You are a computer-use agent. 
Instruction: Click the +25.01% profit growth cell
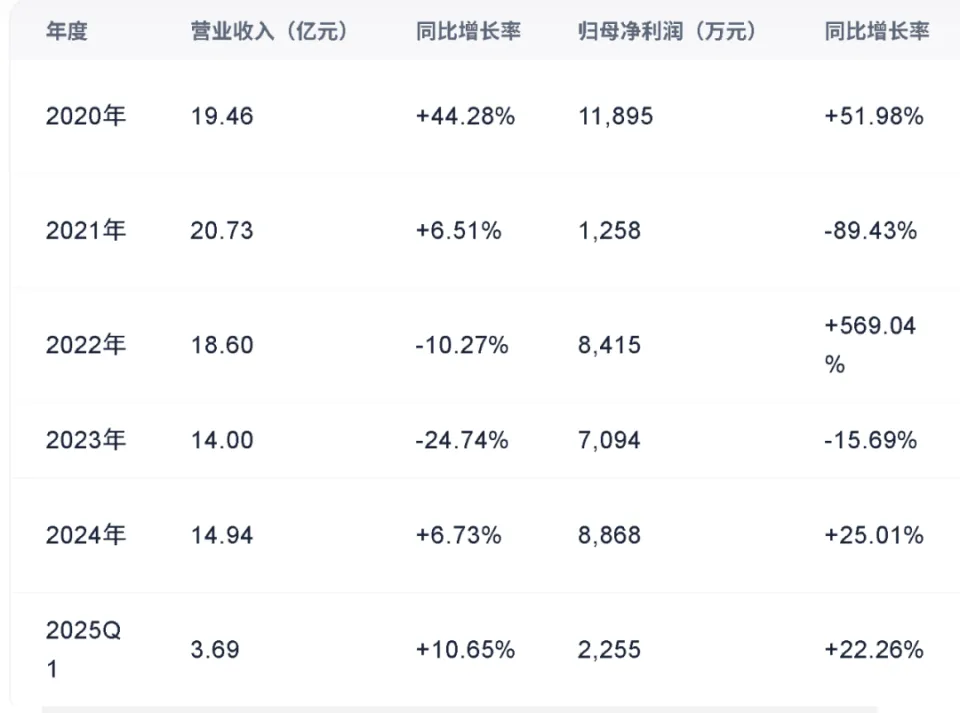coord(873,535)
